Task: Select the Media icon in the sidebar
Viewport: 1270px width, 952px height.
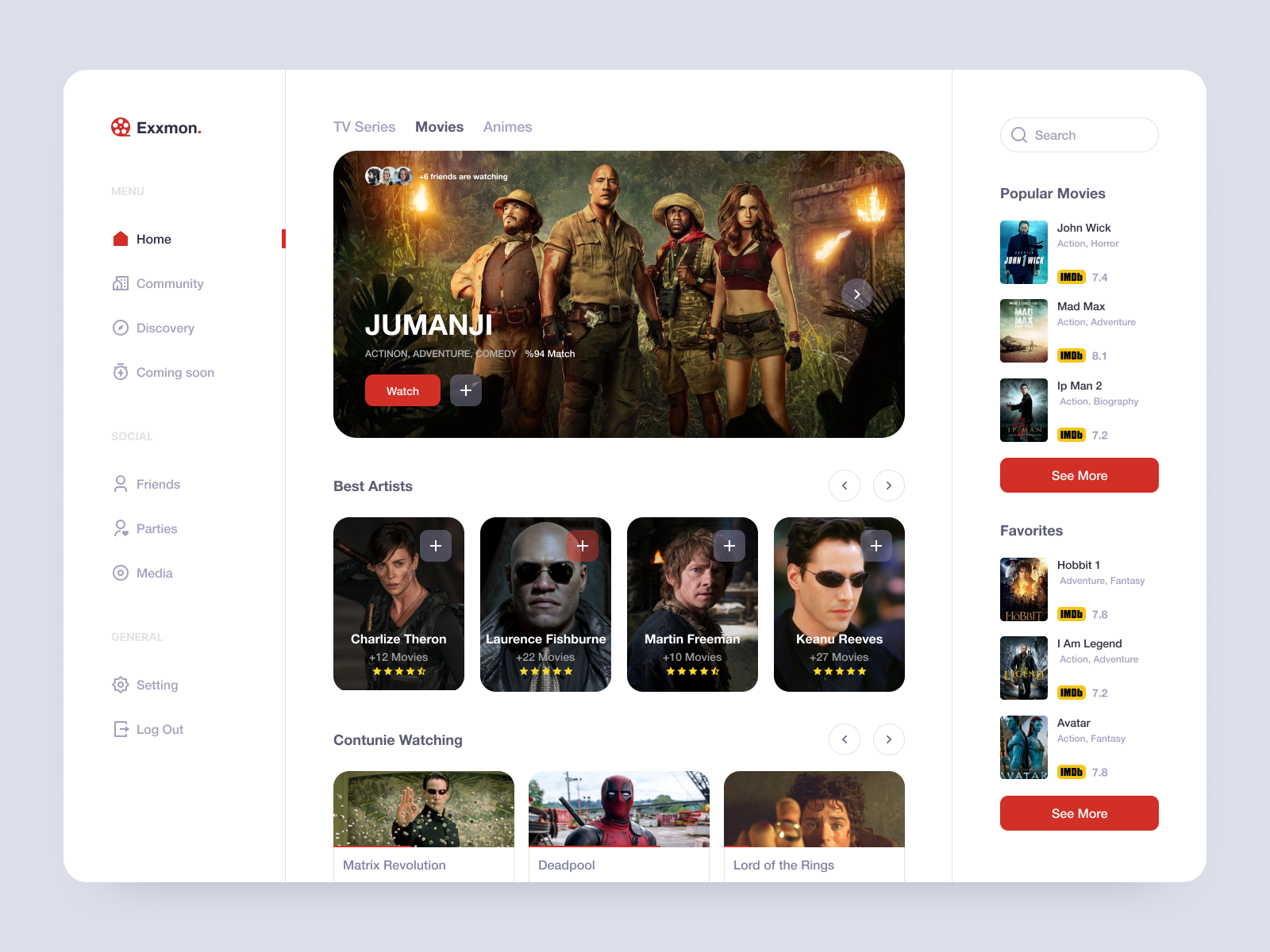Action: click(121, 572)
